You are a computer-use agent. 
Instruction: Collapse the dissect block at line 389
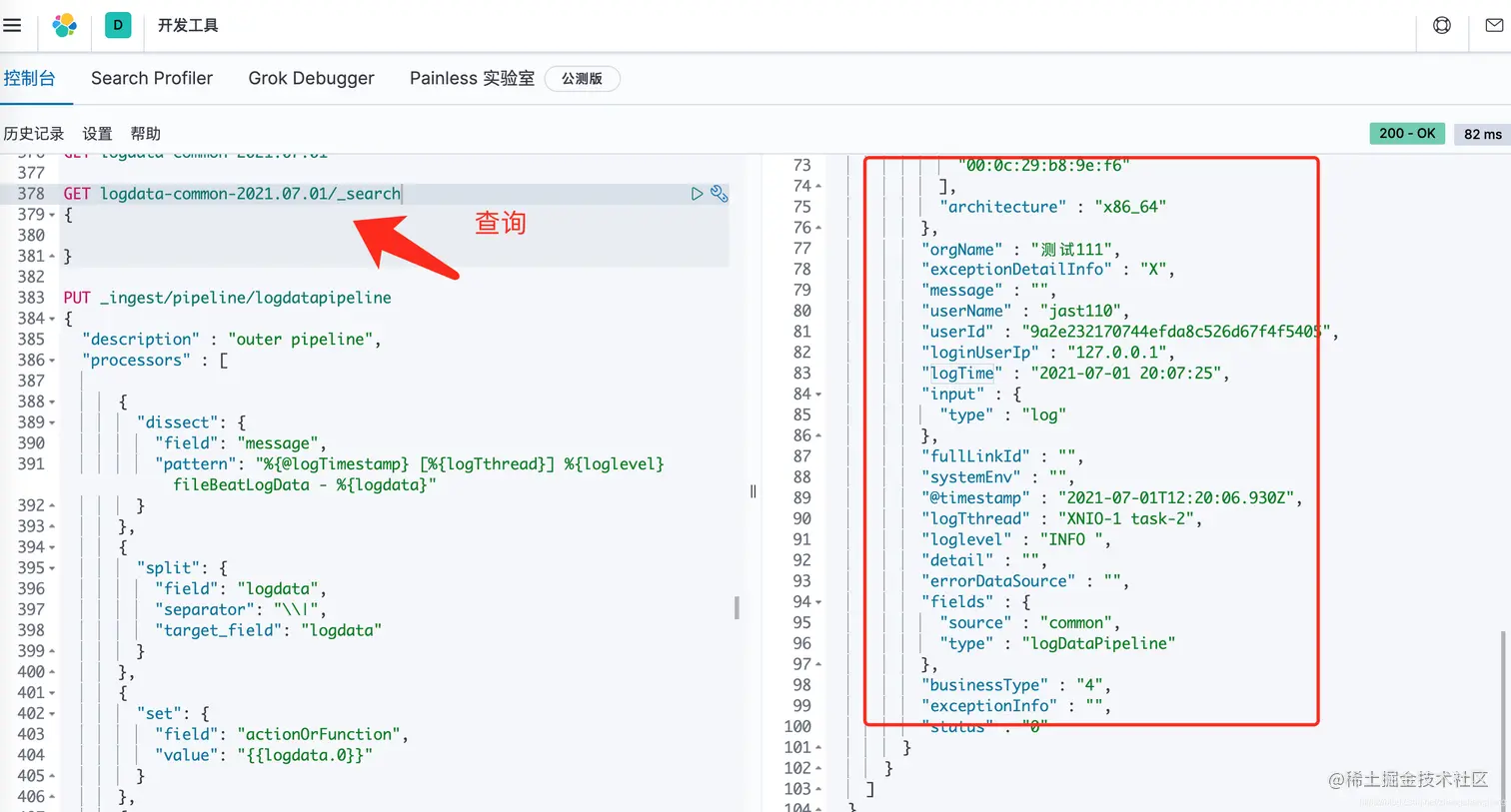[52, 422]
